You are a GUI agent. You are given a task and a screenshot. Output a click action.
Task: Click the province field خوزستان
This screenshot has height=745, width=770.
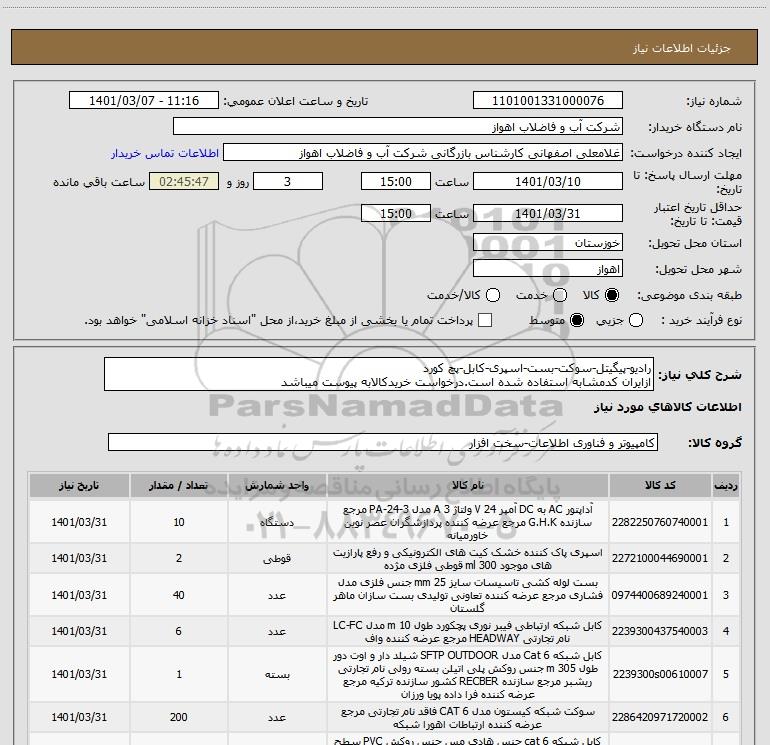pyautogui.click(x=548, y=242)
